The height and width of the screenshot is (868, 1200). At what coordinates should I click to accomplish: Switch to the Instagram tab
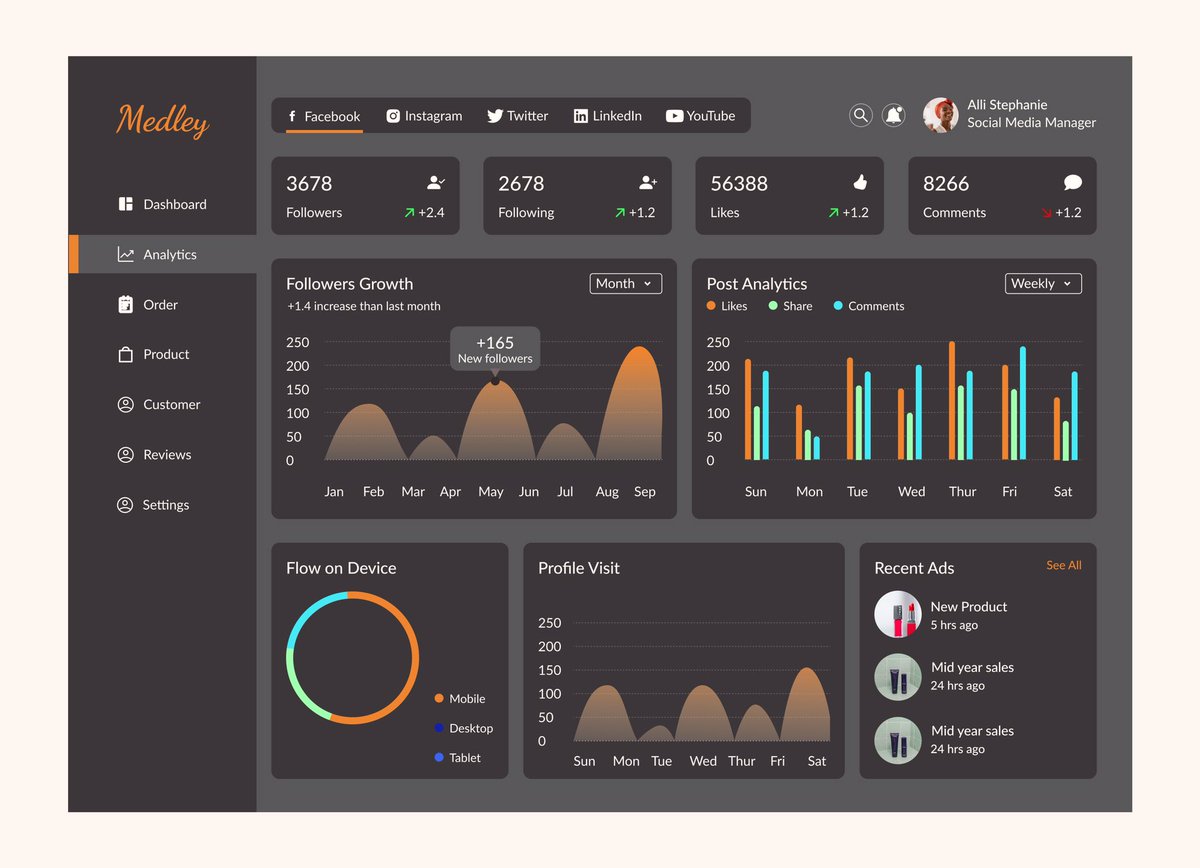click(425, 116)
